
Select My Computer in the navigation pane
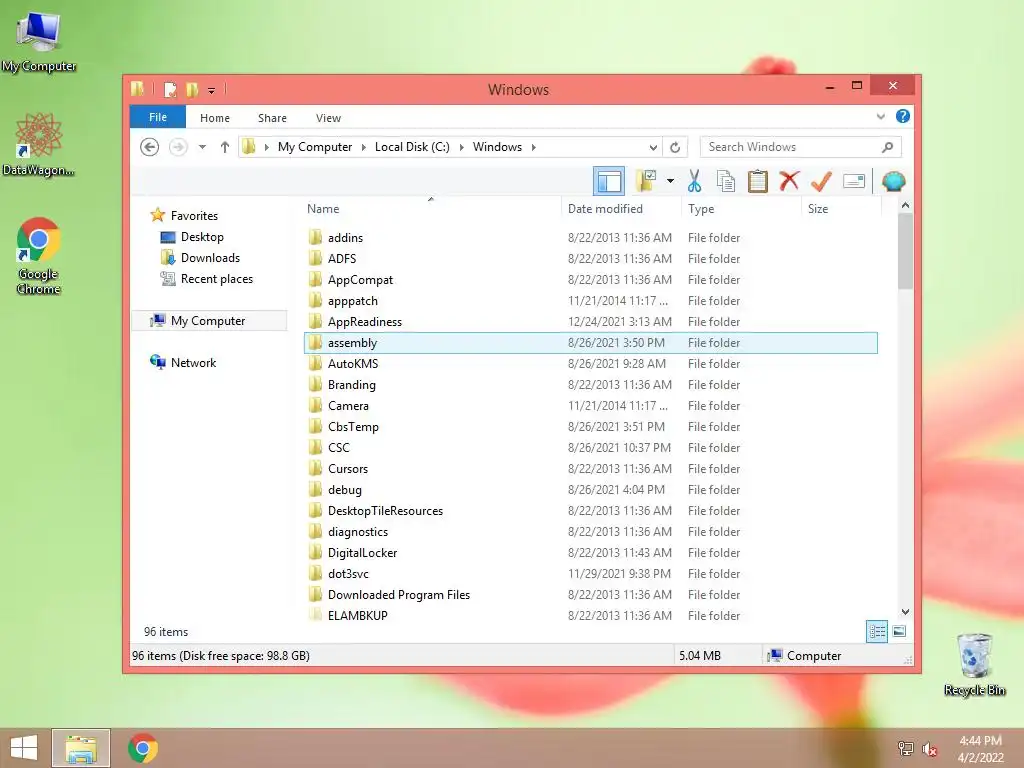pyautogui.click(x=209, y=321)
